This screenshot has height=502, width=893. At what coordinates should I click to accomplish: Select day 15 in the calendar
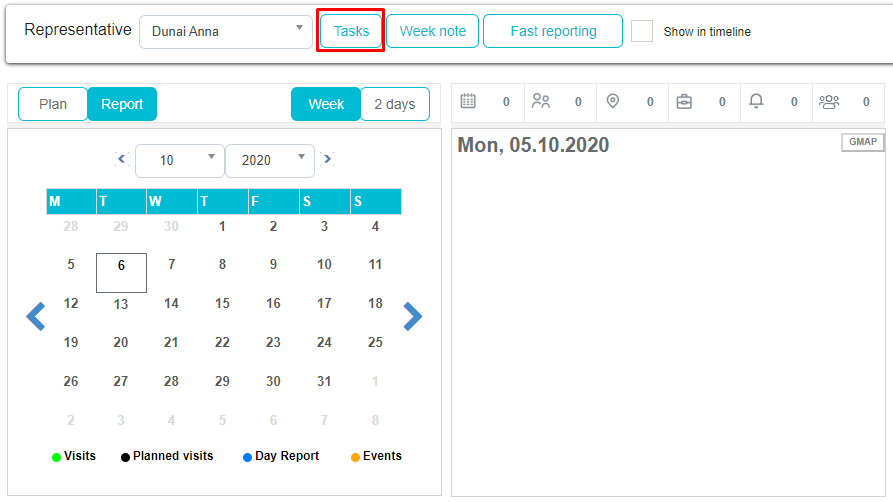coord(222,303)
